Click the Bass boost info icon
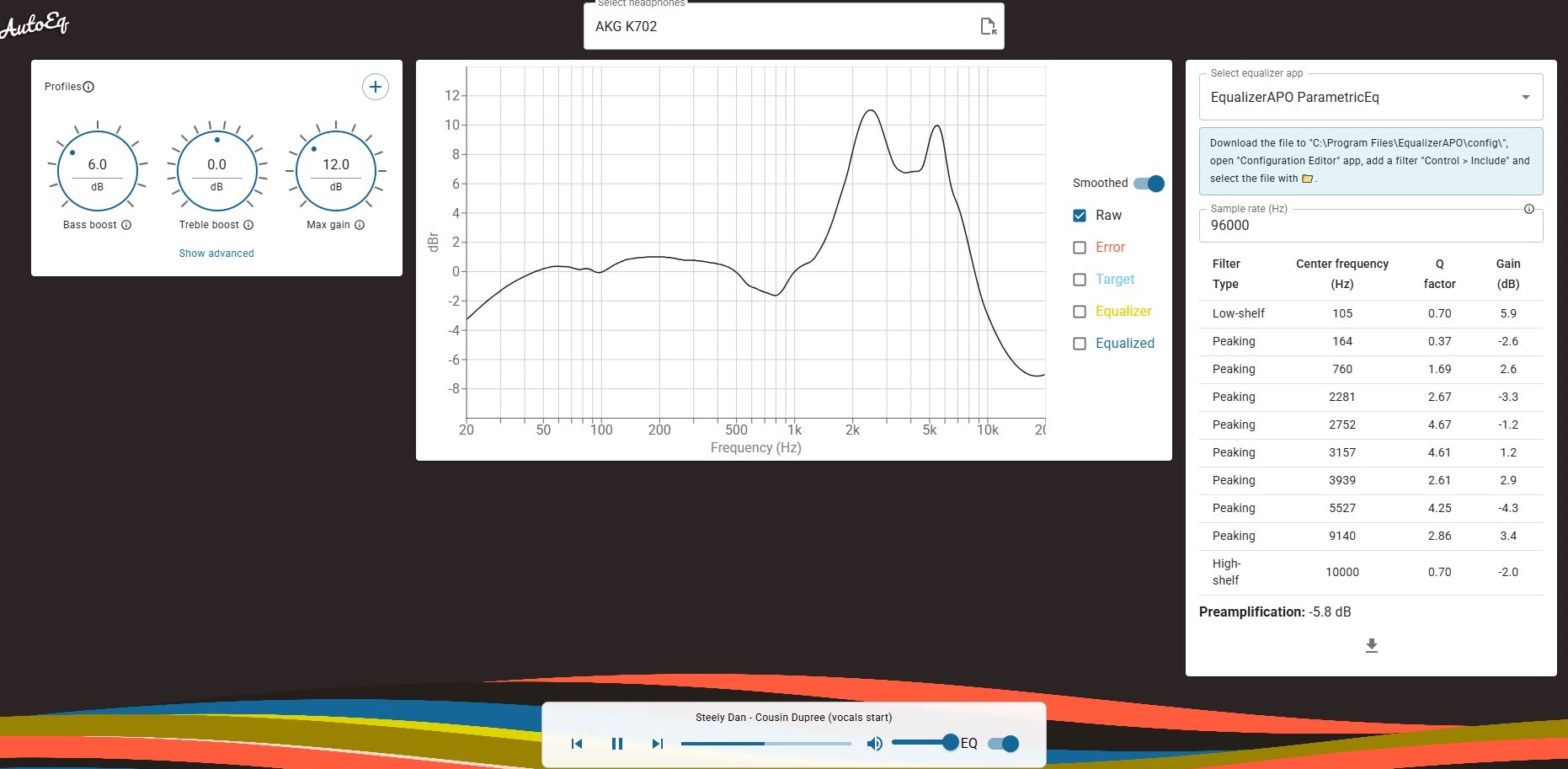1568x769 pixels. coord(126,225)
